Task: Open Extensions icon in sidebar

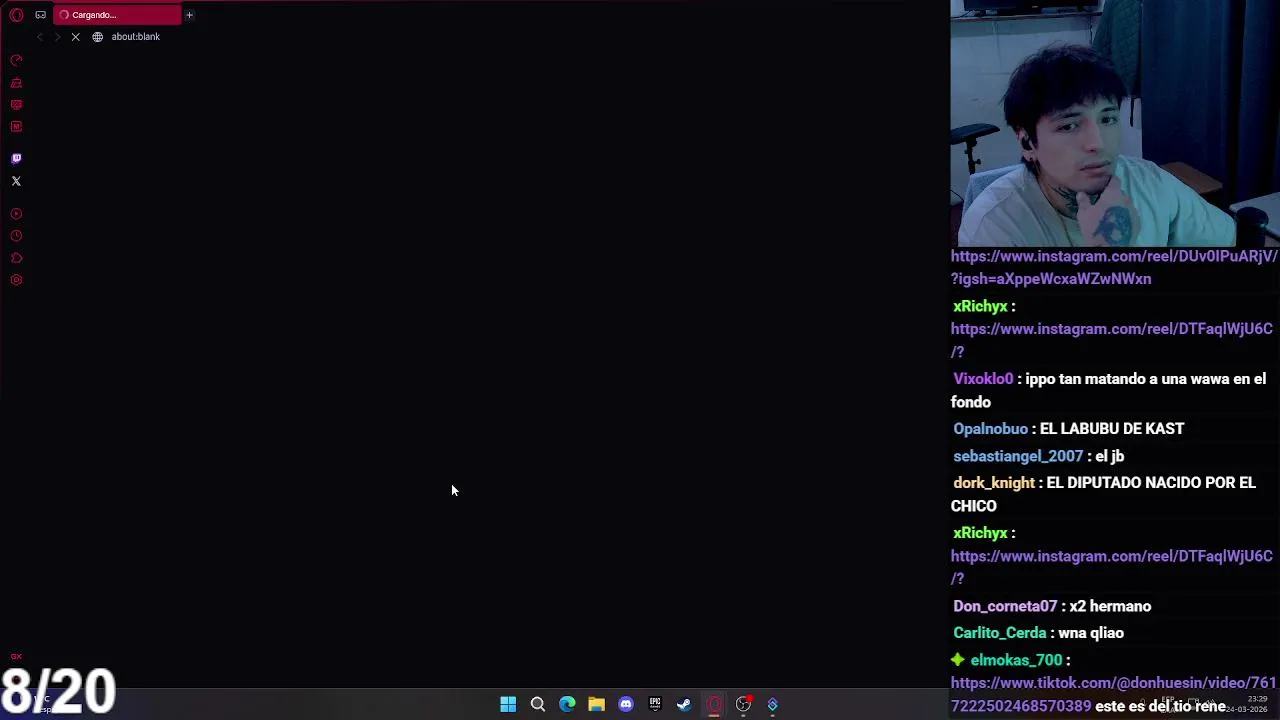Action: (16, 258)
